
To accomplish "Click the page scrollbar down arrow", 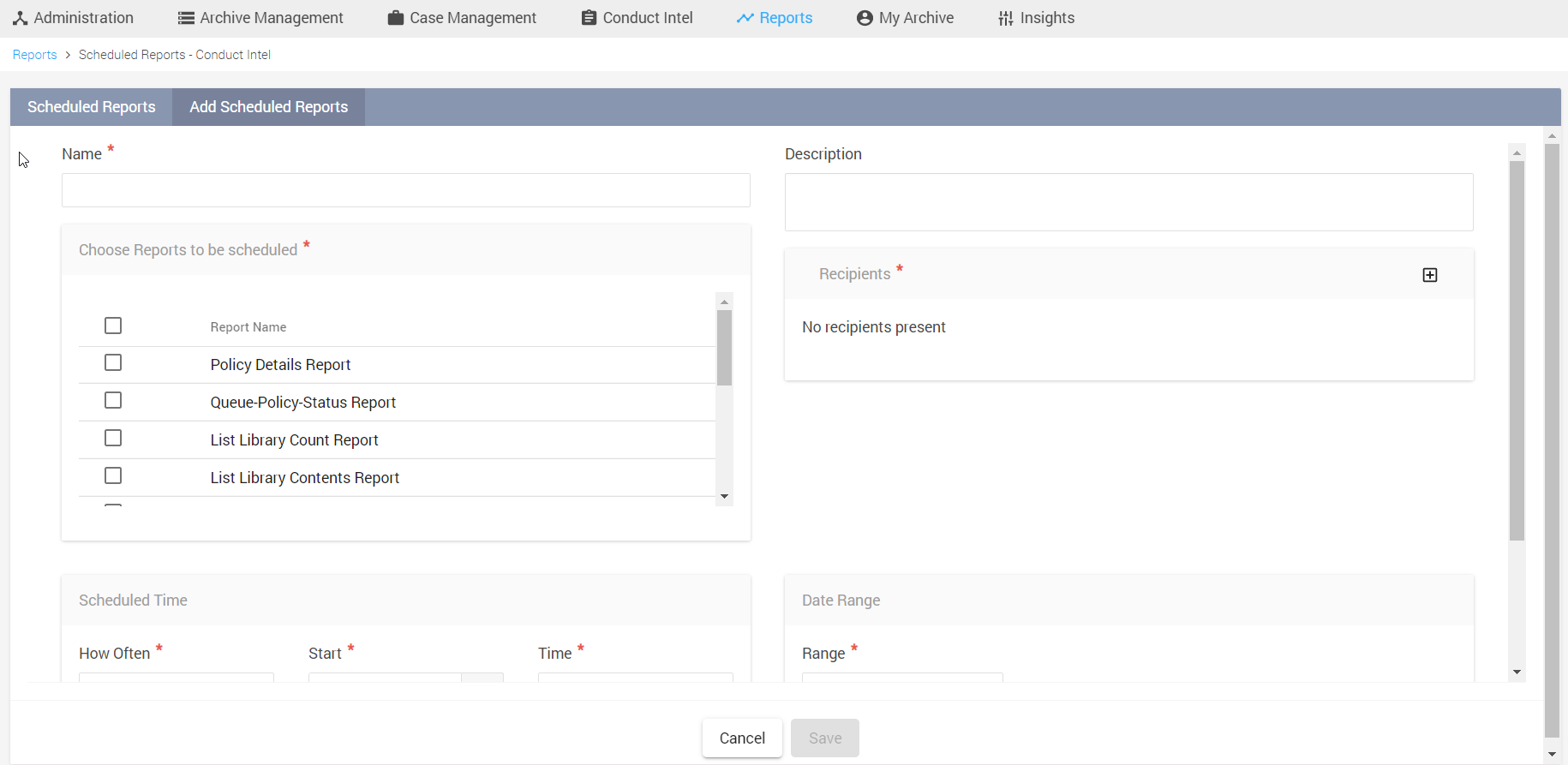I will click(x=1552, y=755).
